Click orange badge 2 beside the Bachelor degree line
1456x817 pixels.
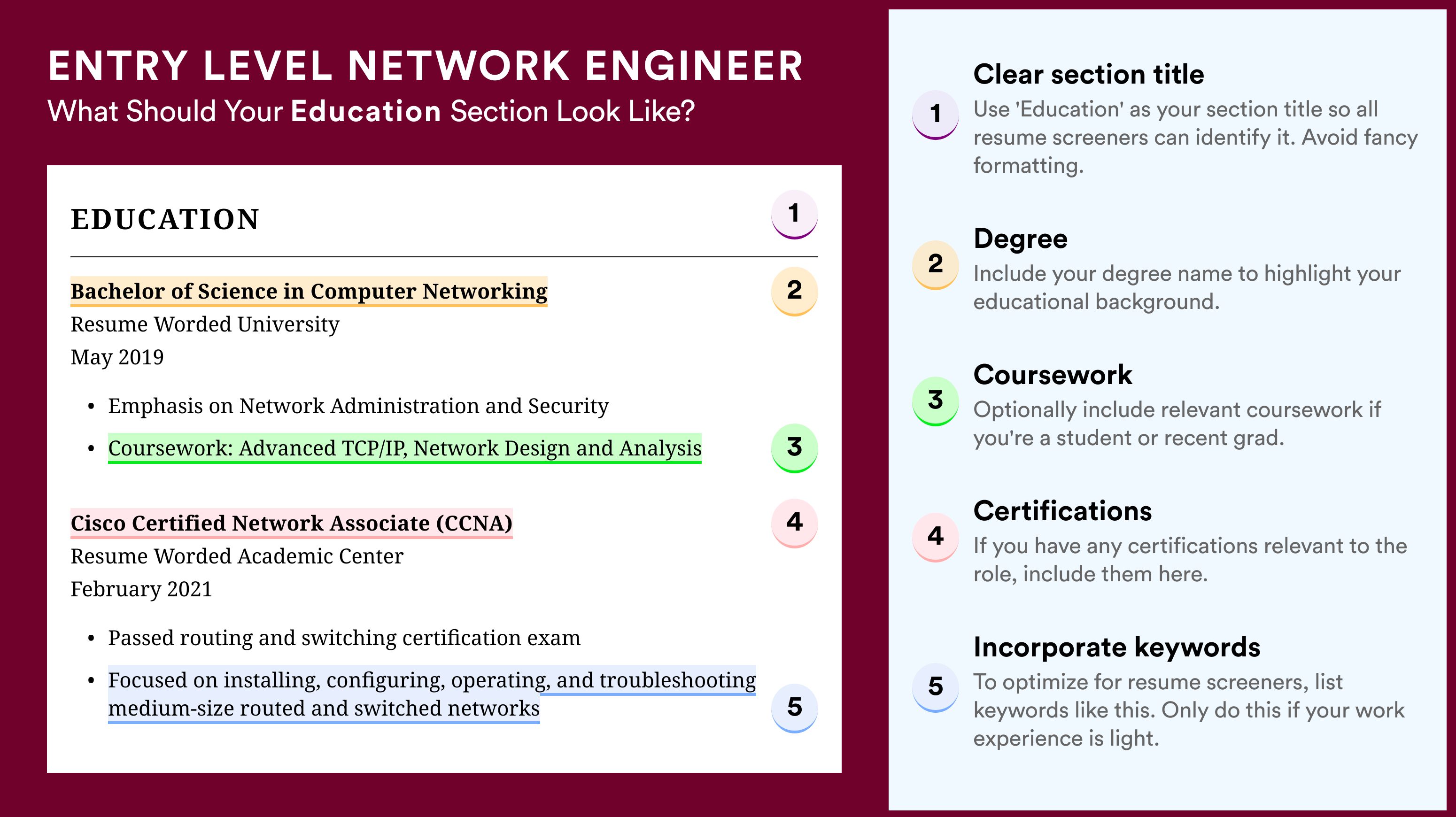click(x=794, y=291)
